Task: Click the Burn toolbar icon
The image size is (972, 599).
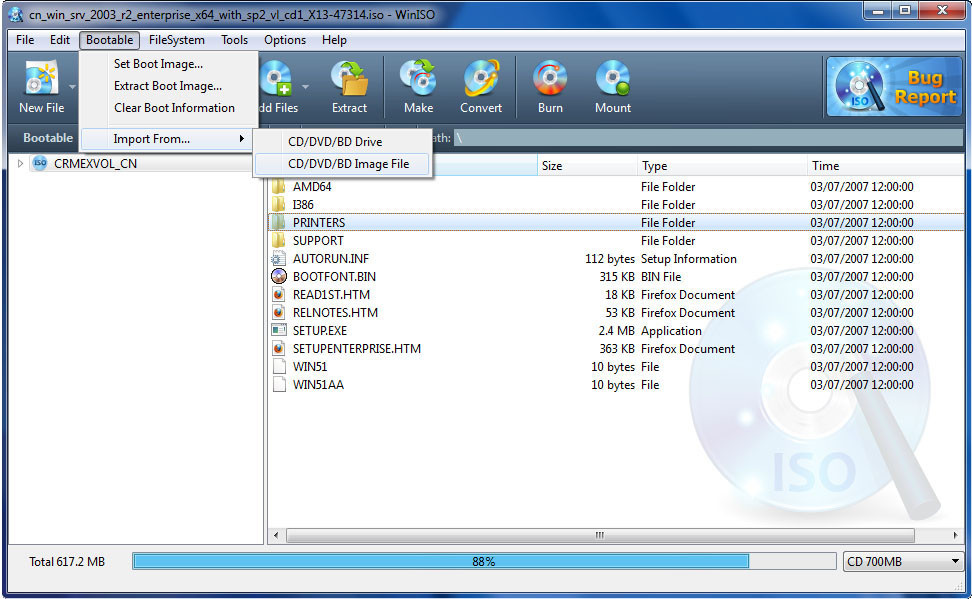Action: pos(550,87)
